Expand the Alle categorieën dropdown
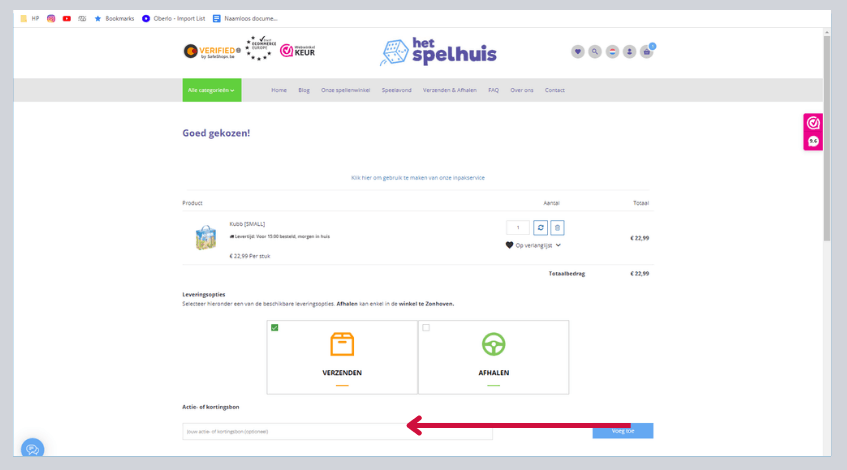 212,90
